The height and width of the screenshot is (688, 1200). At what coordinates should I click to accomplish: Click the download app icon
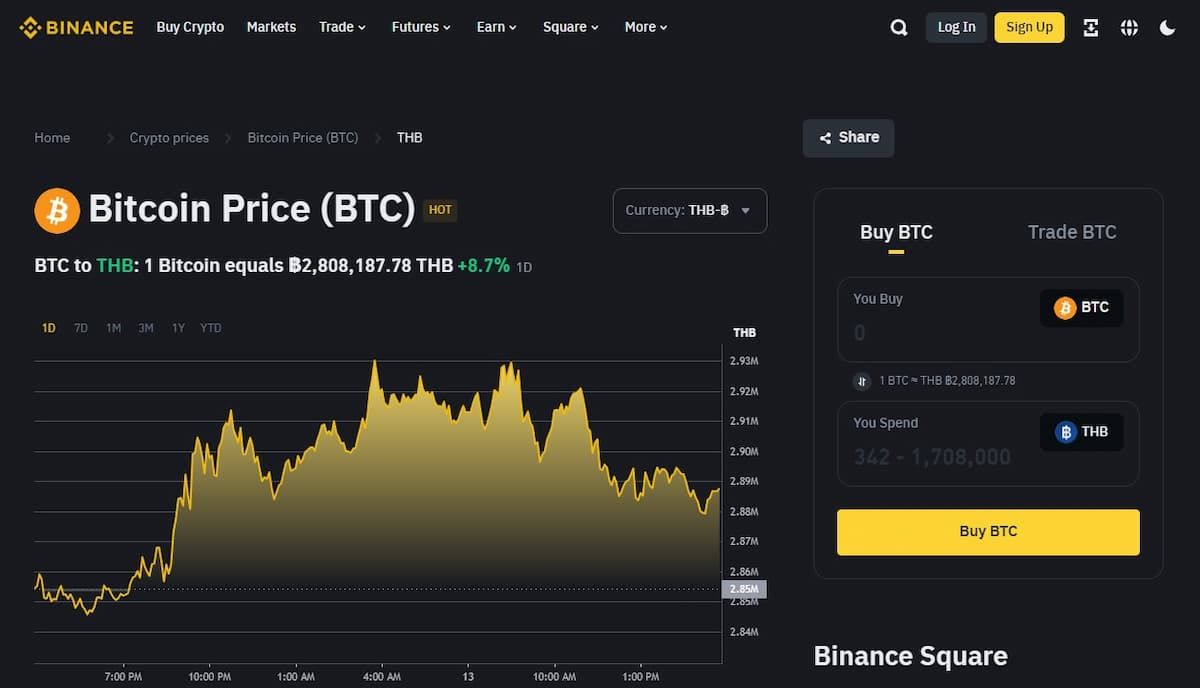pos(1091,27)
